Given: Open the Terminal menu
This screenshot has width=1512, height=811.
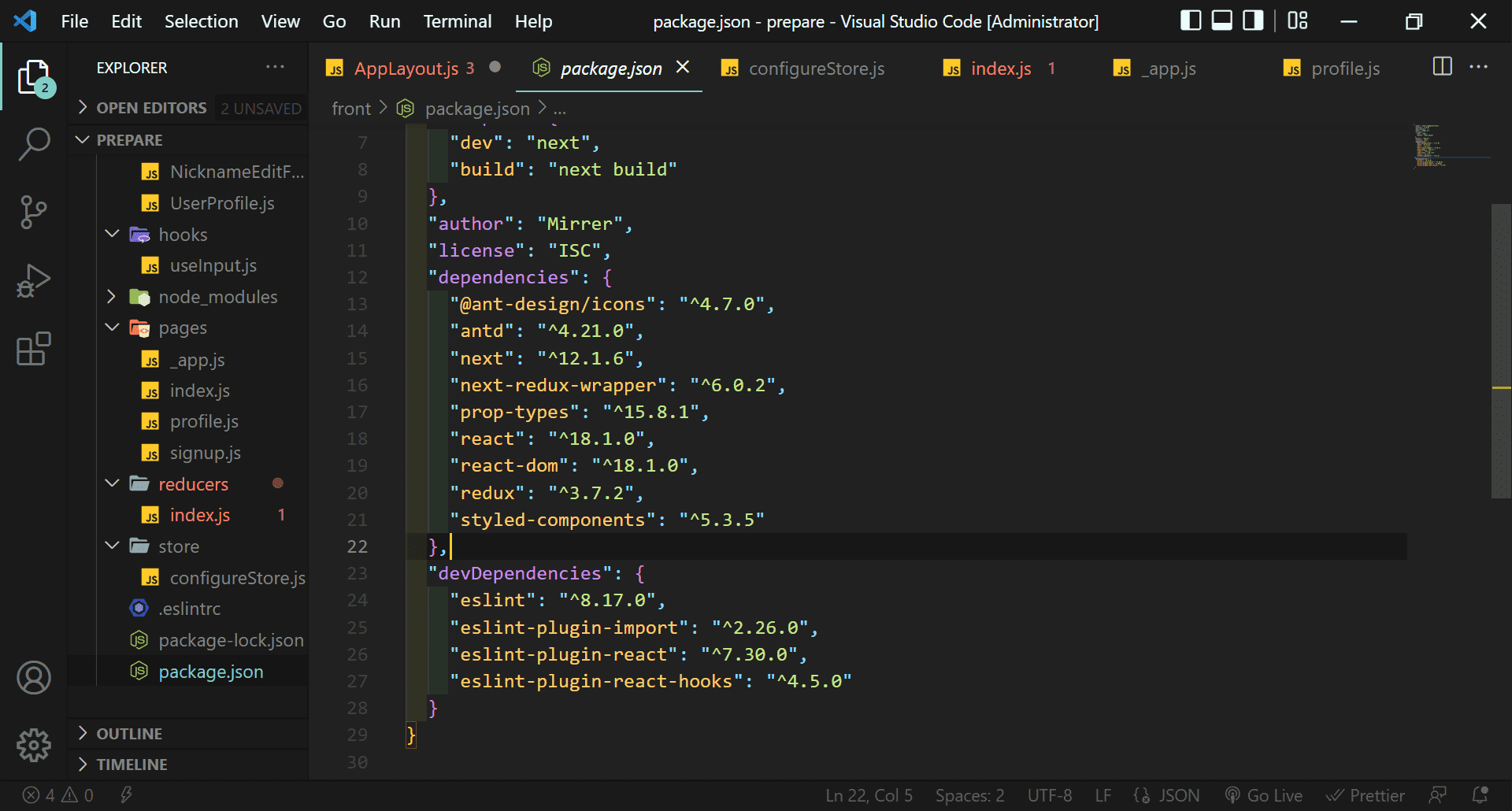Looking at the screenshot, I should point(457,21).
